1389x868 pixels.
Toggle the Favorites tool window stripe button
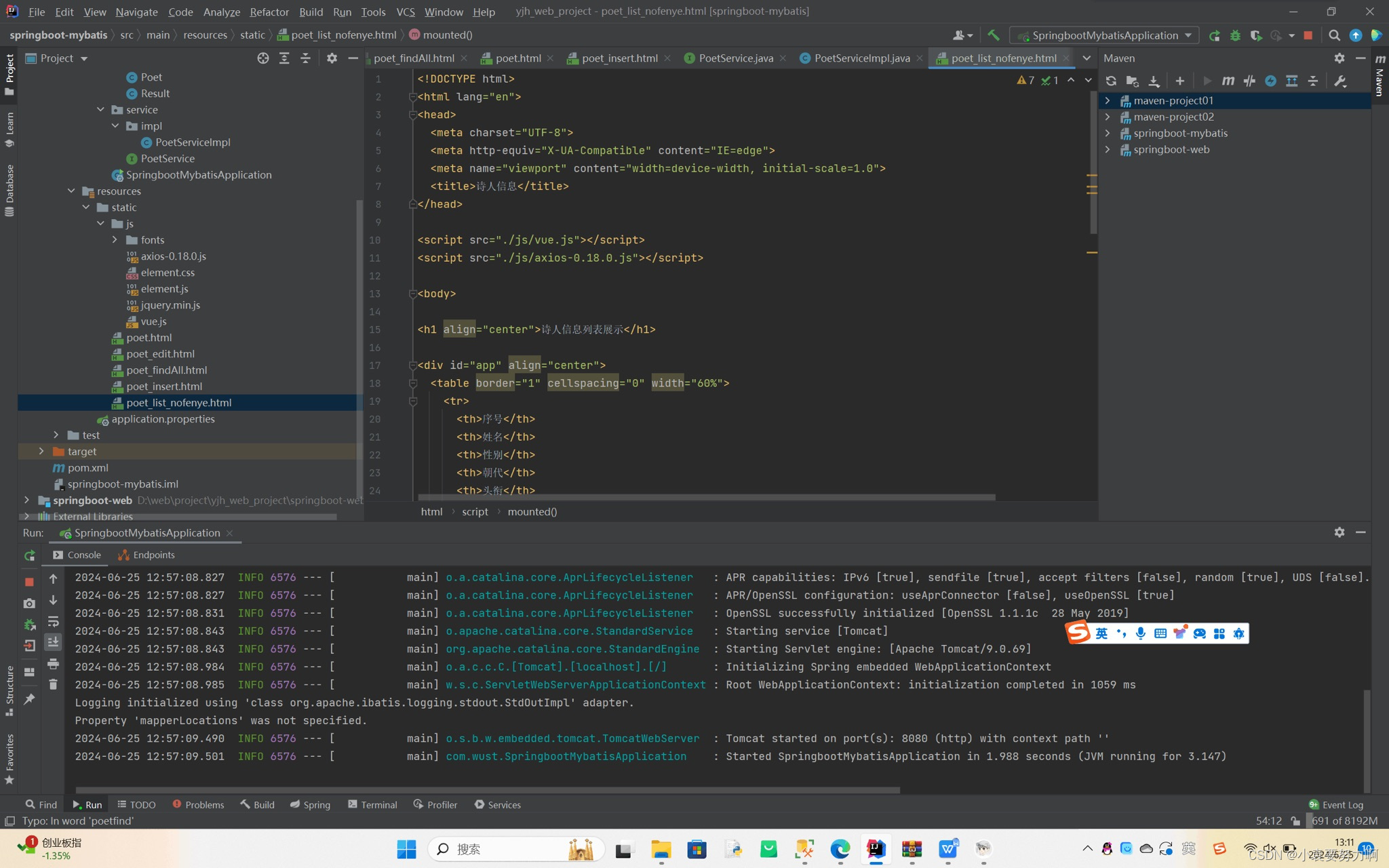click(9, 758)
